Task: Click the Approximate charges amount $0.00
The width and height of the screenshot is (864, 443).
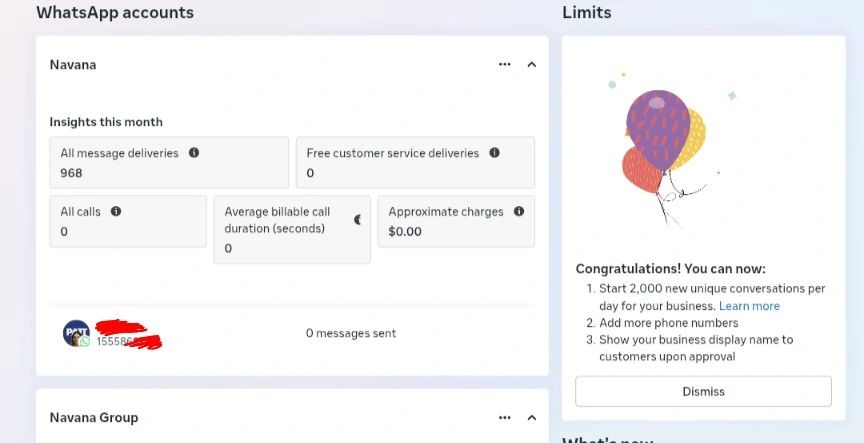Action: click(405, 231)
